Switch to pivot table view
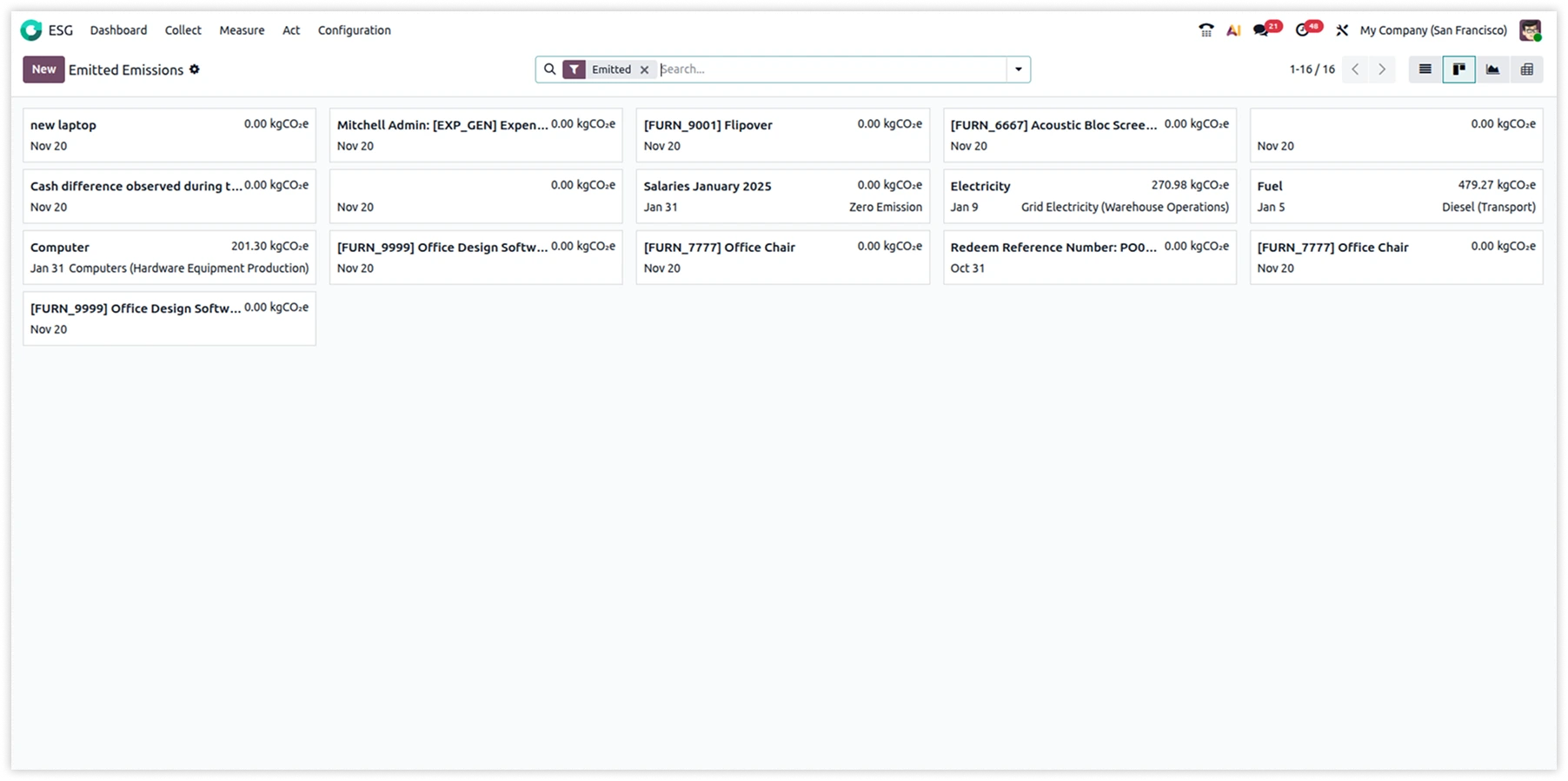This screenshot has height=781, width=1568. click(1526, 69)
